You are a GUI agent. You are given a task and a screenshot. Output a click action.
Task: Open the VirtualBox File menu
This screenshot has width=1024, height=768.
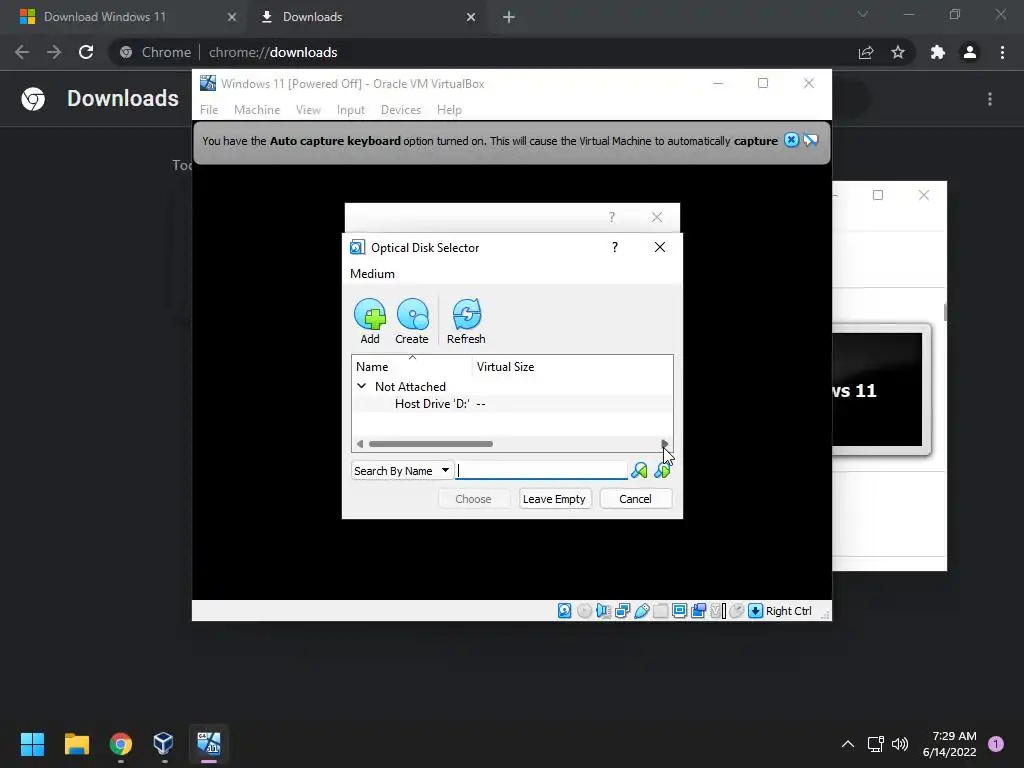[x=209, y=110]
